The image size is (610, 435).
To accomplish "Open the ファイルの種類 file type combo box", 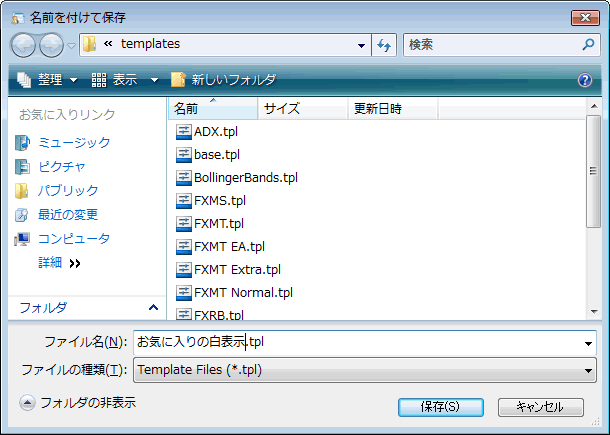I will [365, 370].
